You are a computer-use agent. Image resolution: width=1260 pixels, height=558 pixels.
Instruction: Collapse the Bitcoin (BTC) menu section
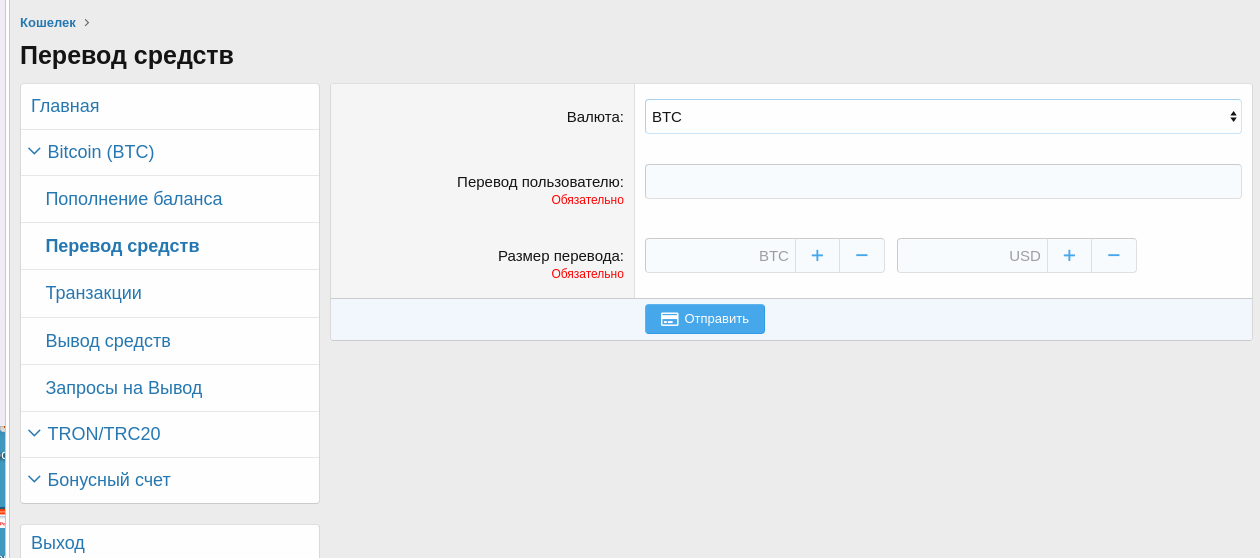click(x=100, y=152)
